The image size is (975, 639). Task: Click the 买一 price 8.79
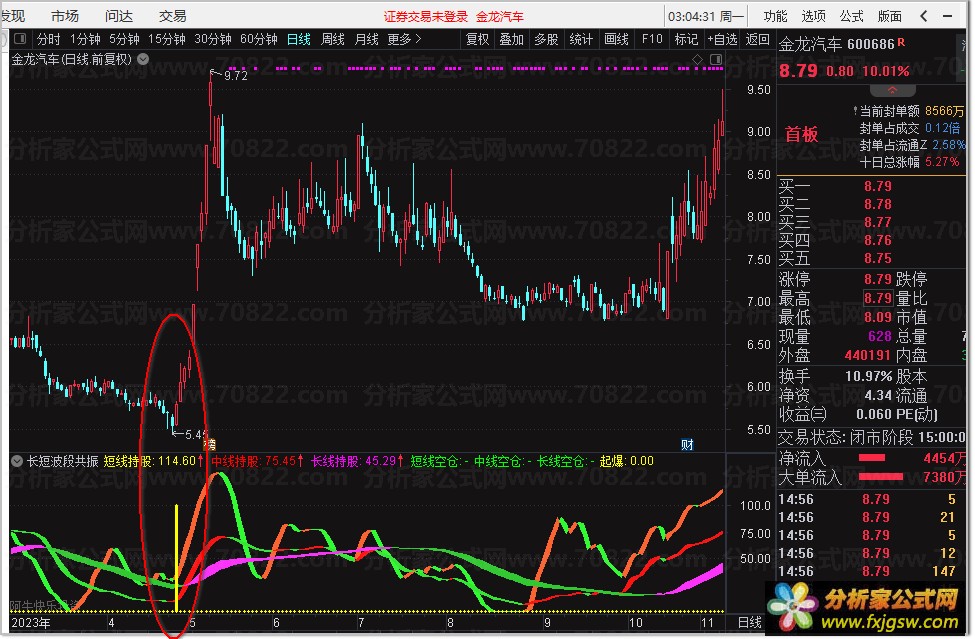click(x=877, y=186)
